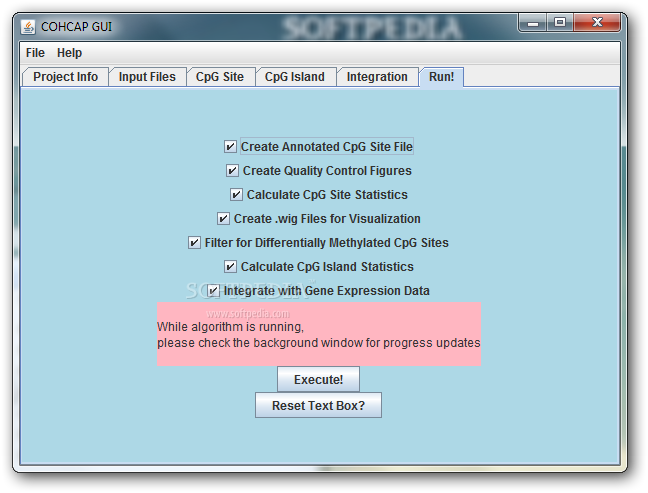This screenshot has width=648, height=493.
Task: Toggle Integrate with Gene Expression Data
Action: click(213, 291)
